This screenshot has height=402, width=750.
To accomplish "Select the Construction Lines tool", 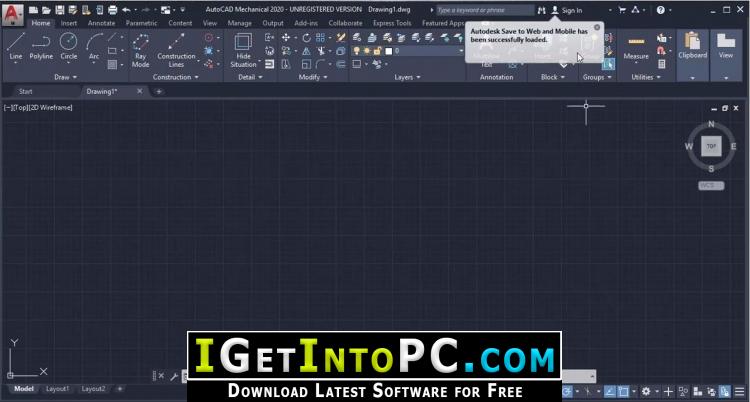I will coord(176,50).
